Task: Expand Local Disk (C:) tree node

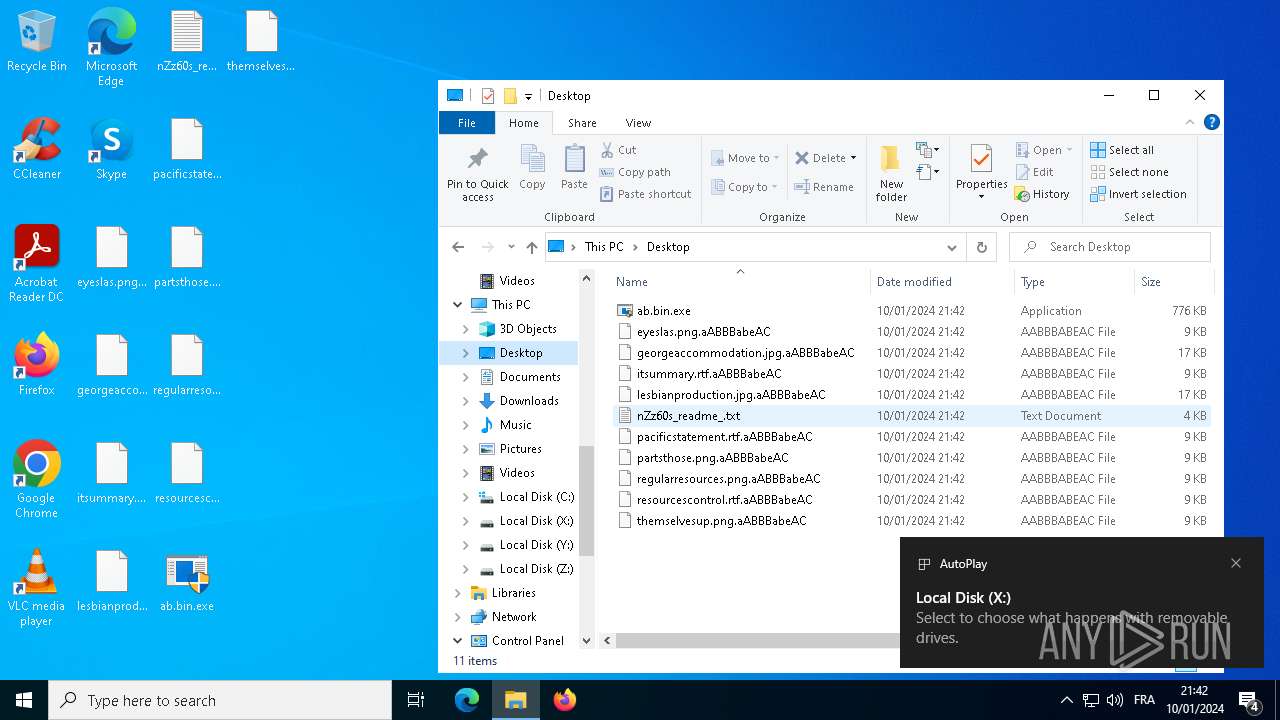Action: (466, 497)
